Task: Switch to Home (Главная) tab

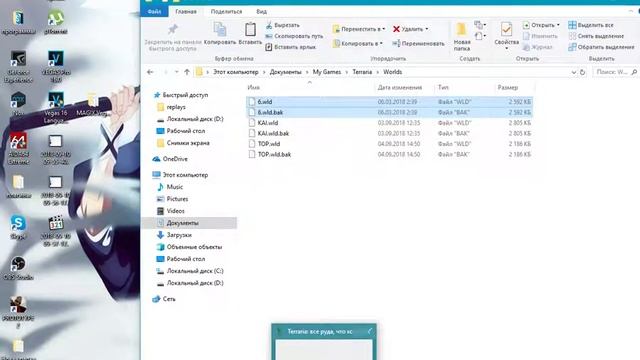Action: 186,11
